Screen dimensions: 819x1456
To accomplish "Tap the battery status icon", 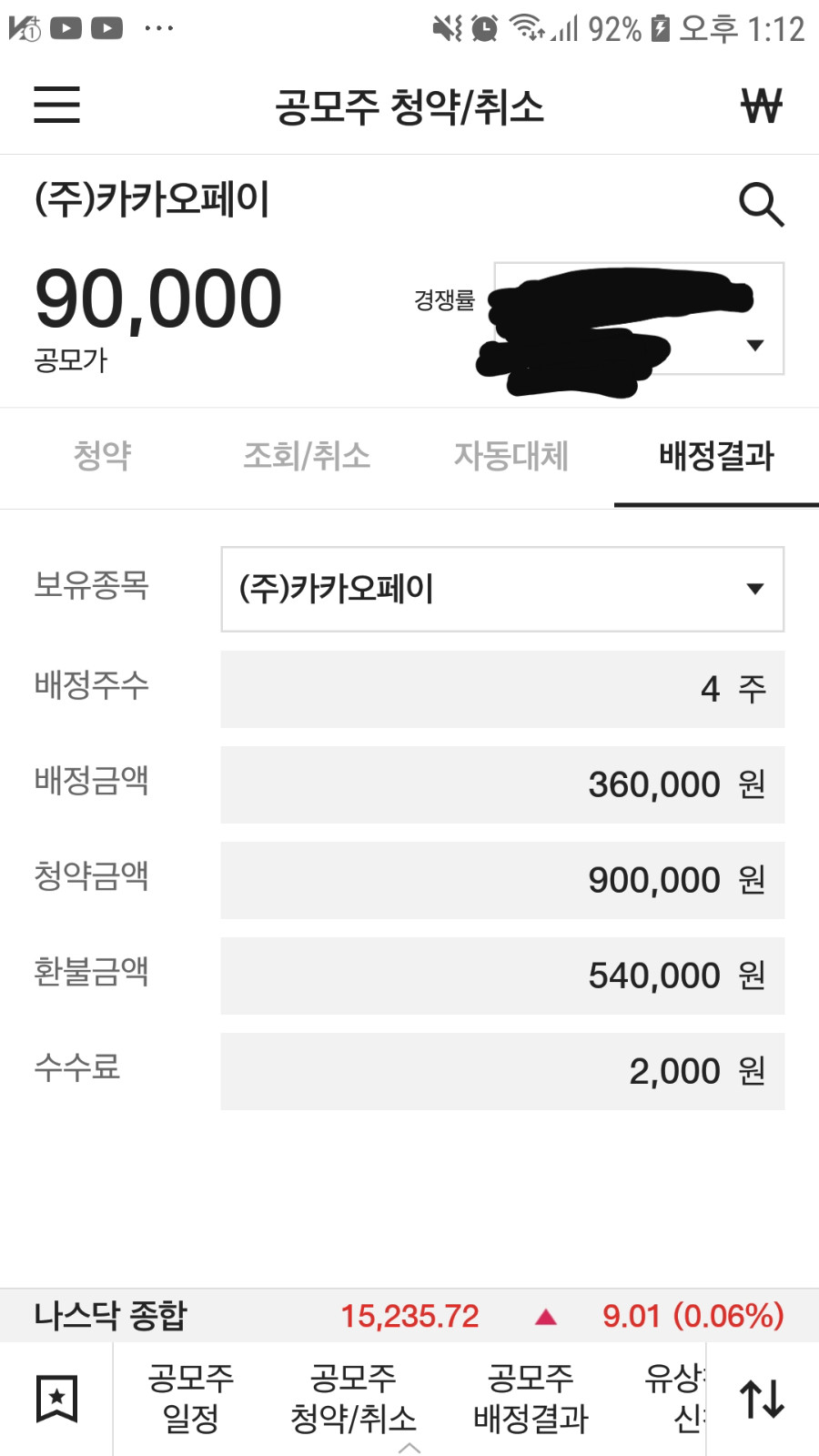I will click(x=661, y=28).
